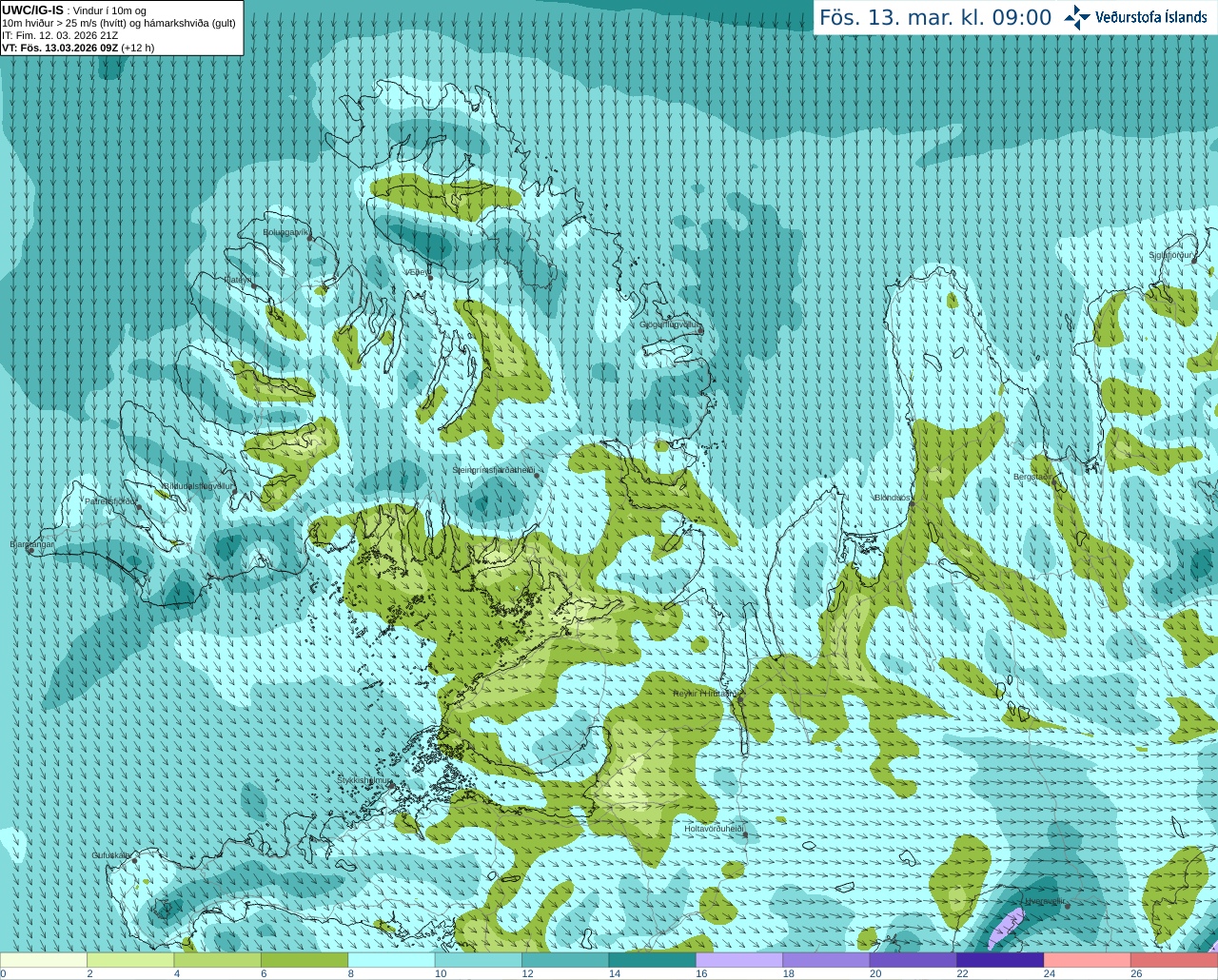
Task: Click the 10m hviður > 25 m/s legend line
Action: tap(119, 23)
